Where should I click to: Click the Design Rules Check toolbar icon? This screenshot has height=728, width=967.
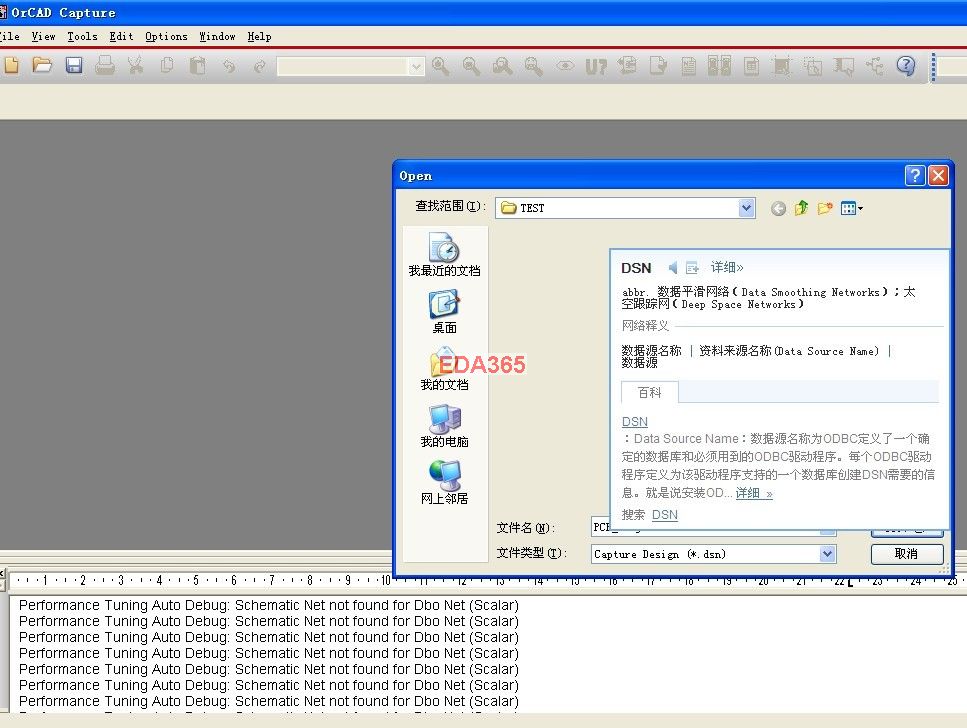(x=658, y=65)
